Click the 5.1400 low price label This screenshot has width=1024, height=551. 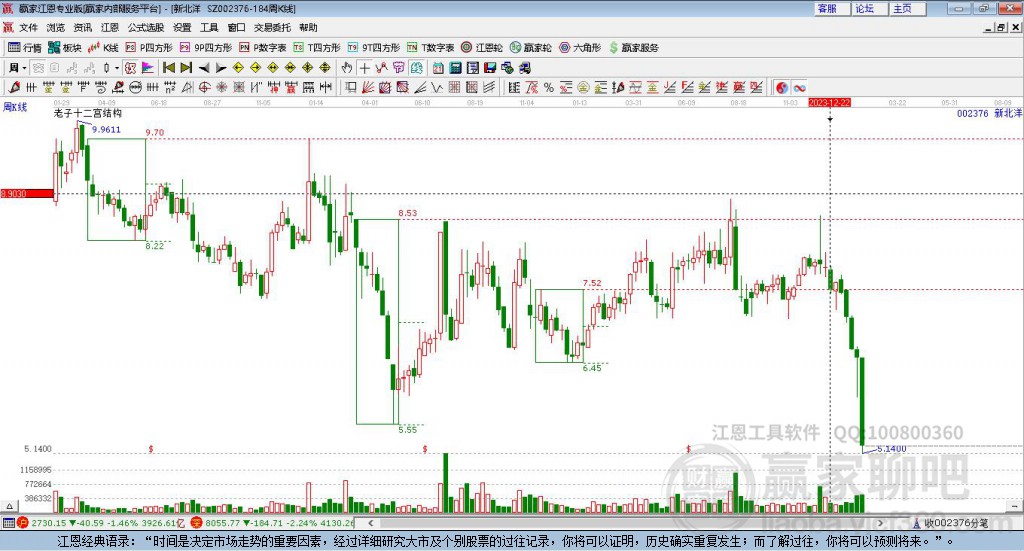pyautogui.click(x=892, y=449)
